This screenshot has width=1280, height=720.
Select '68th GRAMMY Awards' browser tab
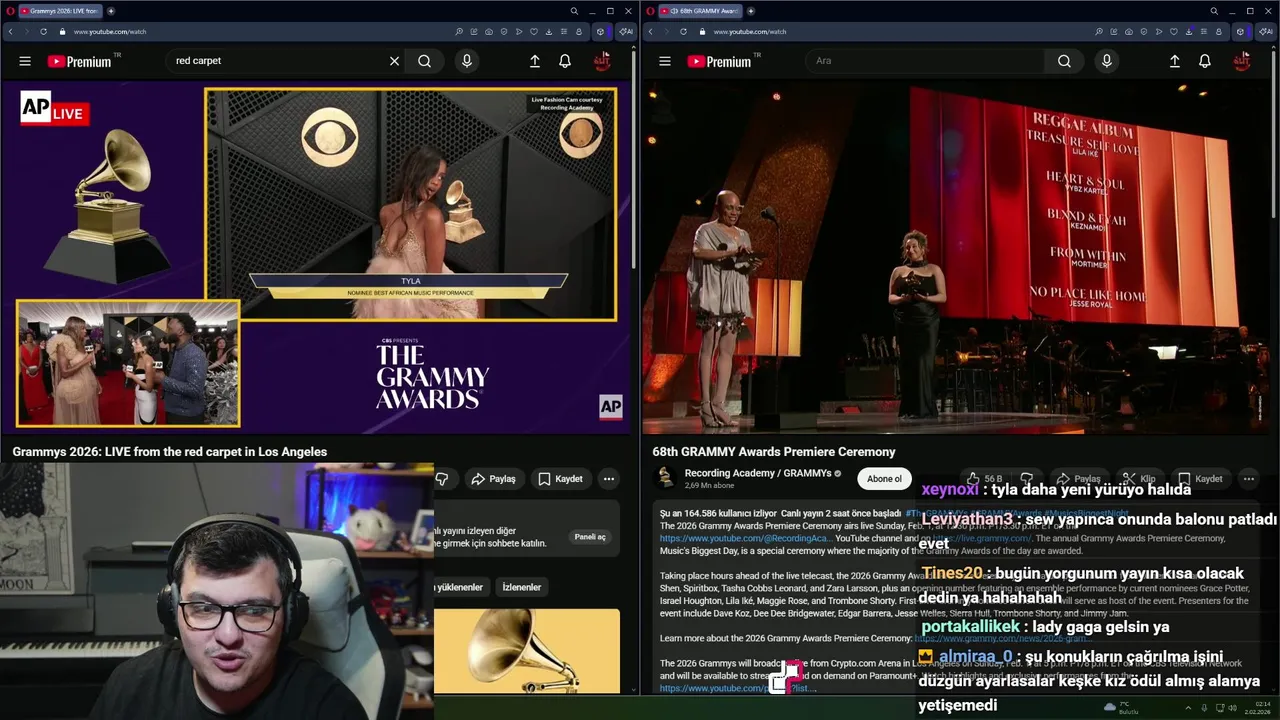pyautogui.click(x=700, y=11)
